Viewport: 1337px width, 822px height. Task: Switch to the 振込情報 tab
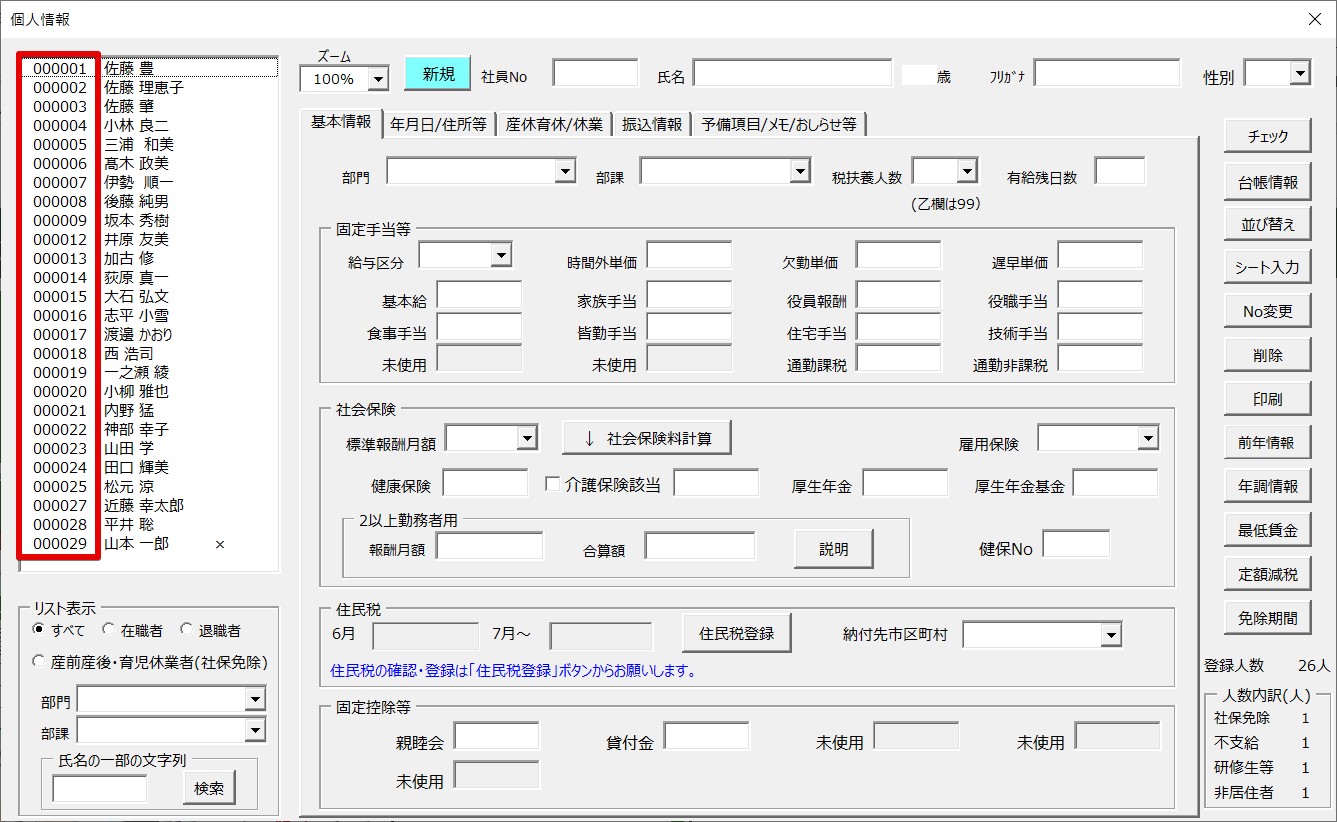(x=651, y=124)
